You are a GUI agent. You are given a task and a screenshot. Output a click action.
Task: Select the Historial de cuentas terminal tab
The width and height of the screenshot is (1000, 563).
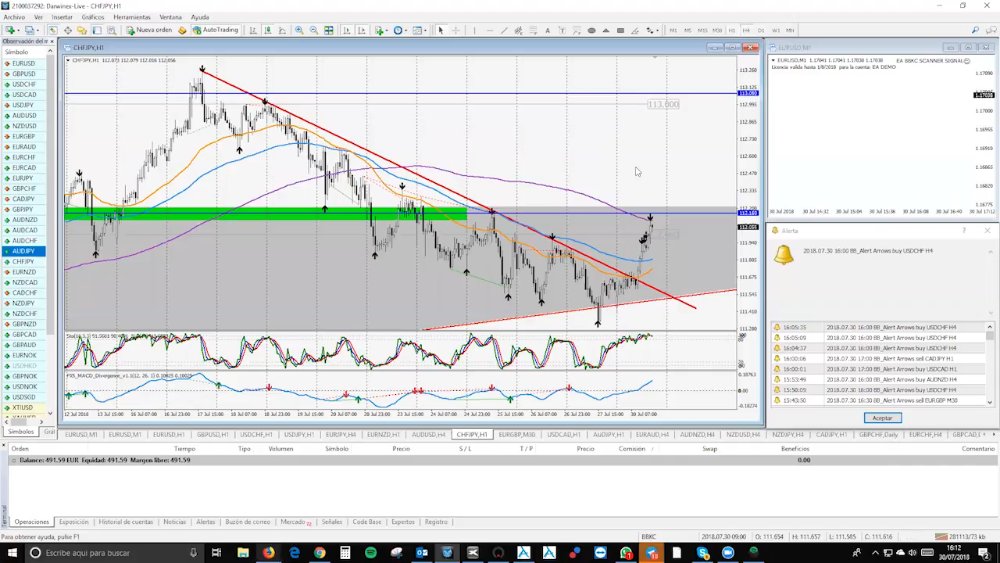tap(126, 522)
